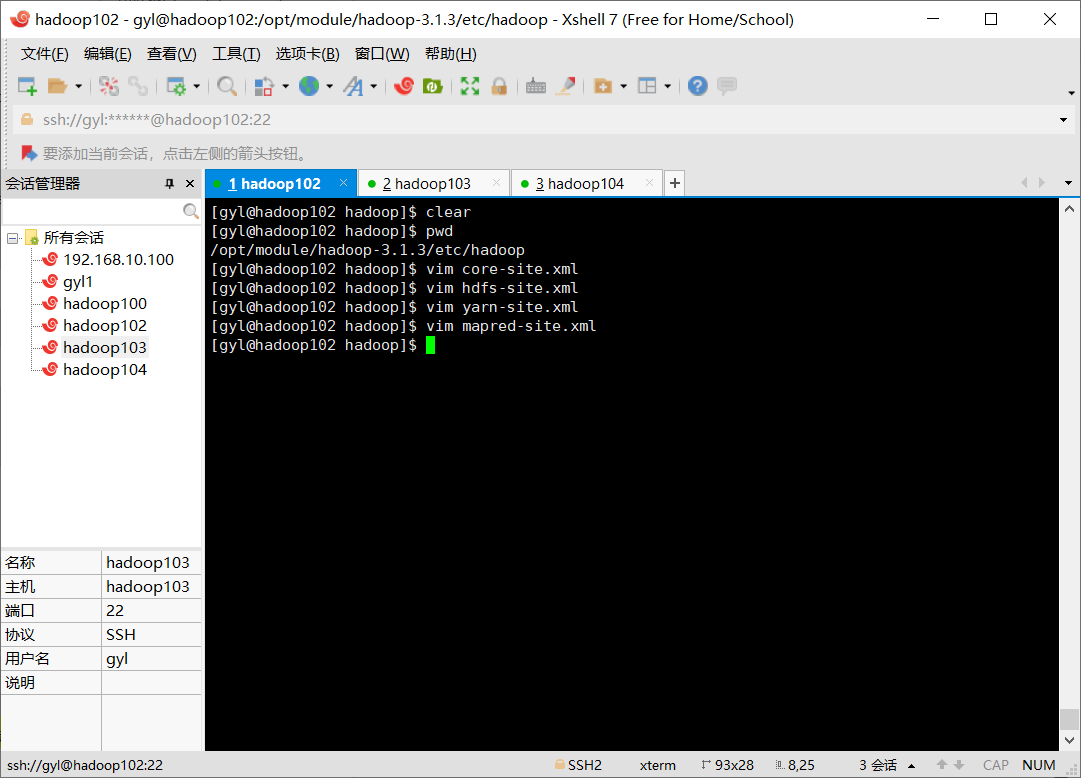Open the dropdown next to Open folder icon

78,86
